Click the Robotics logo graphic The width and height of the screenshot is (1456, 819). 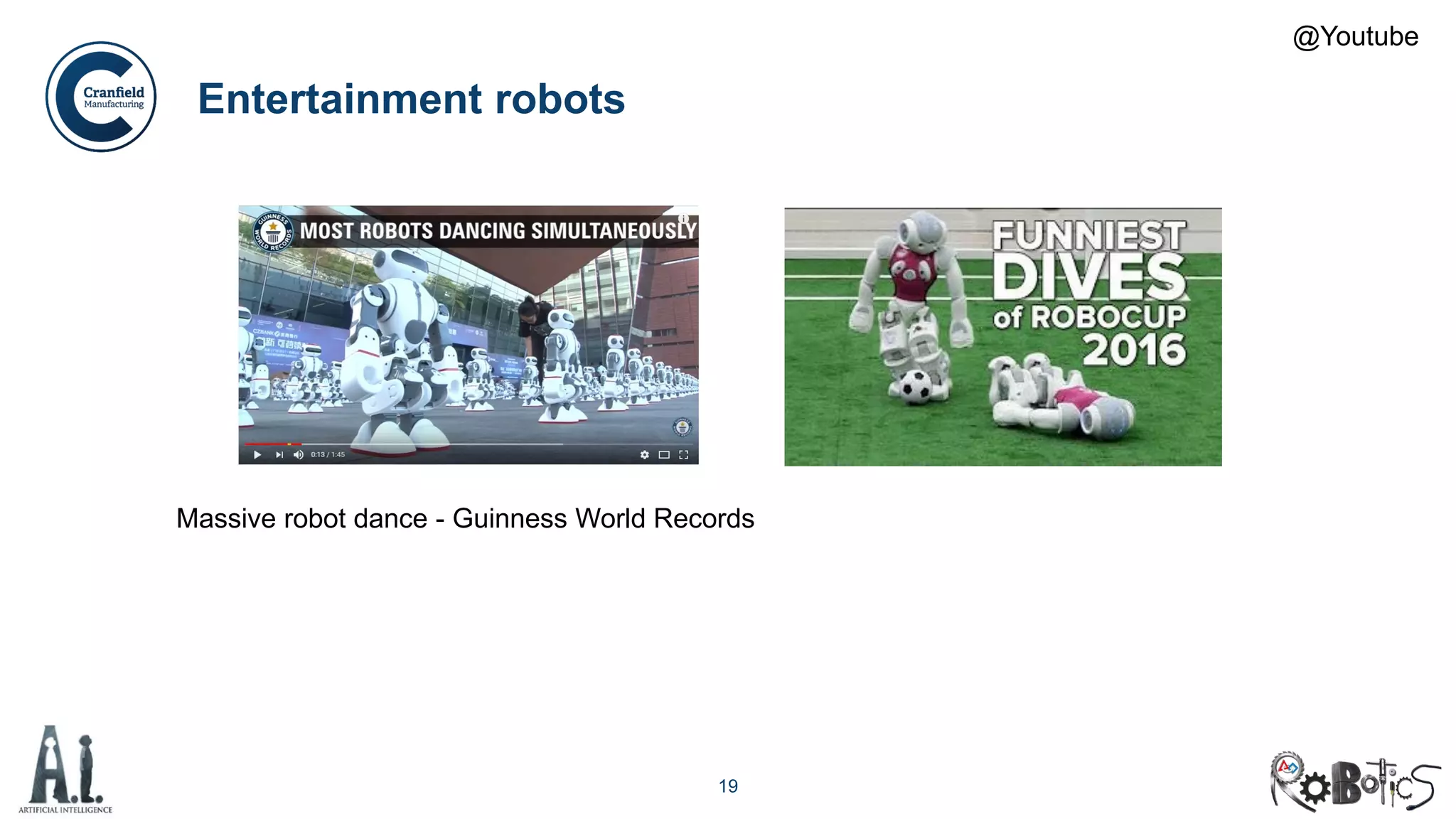pos(1355,782)
